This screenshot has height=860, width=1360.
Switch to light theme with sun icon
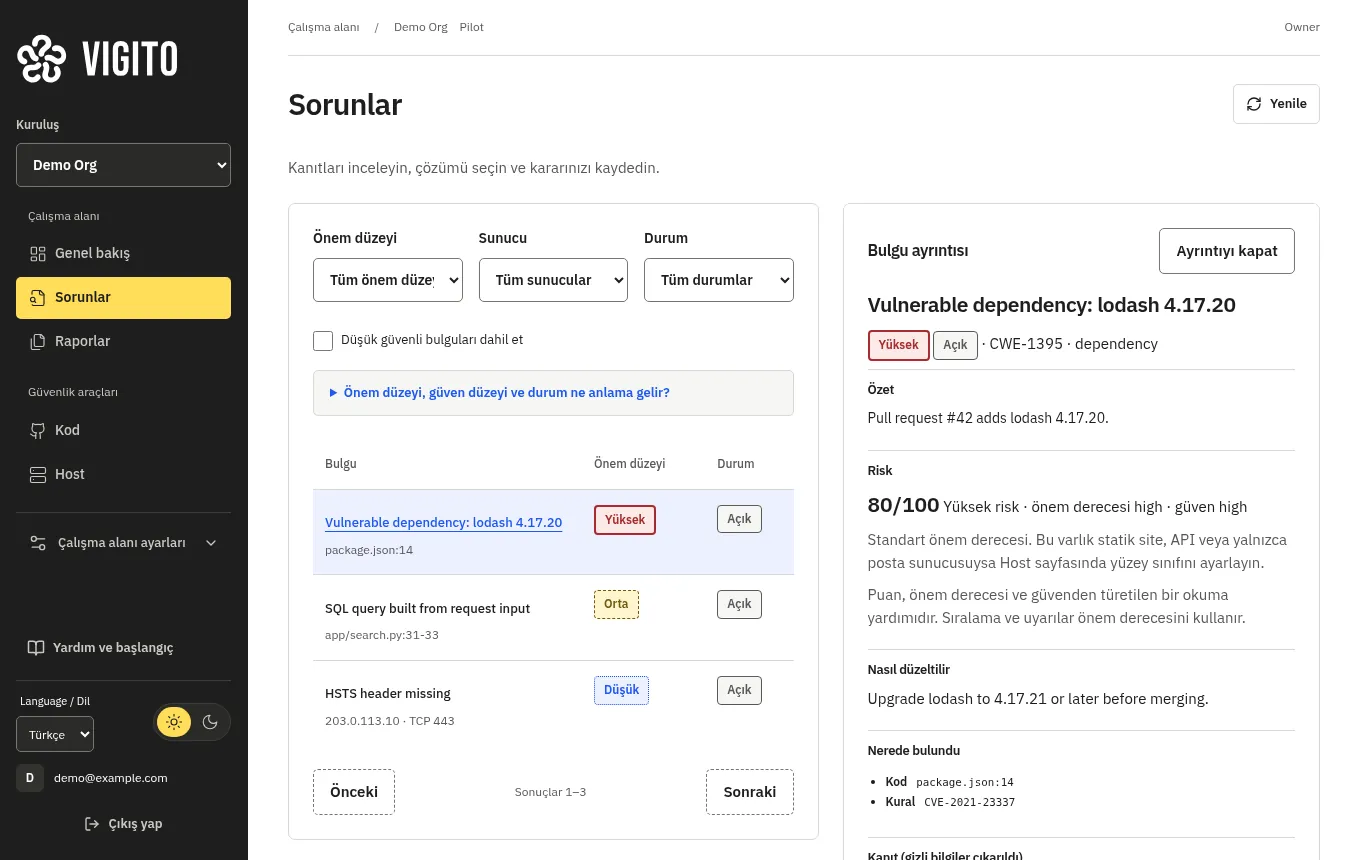tap(174, 722)
